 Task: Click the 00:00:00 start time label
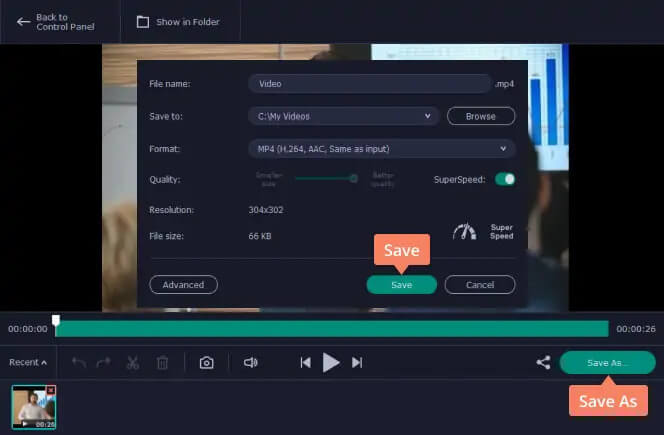[x=28, y=329]
